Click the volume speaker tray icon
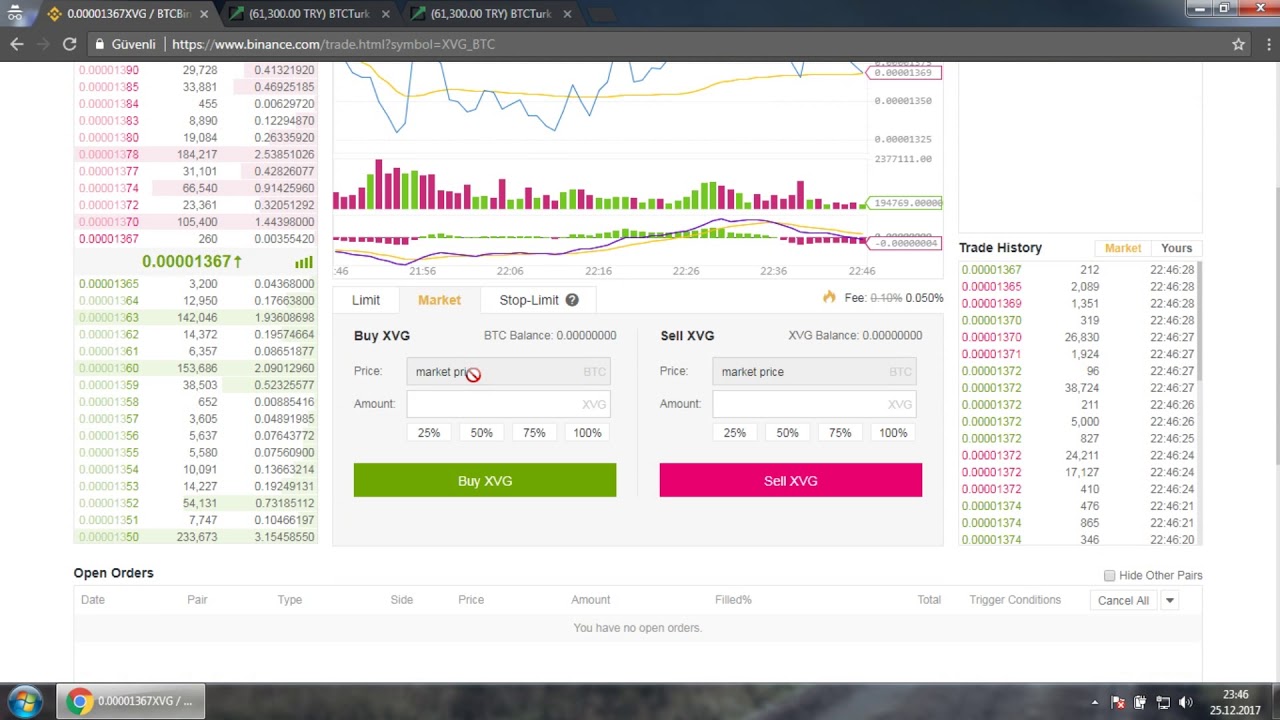This screenshot has width=1280, height=720. [1186, 702]
